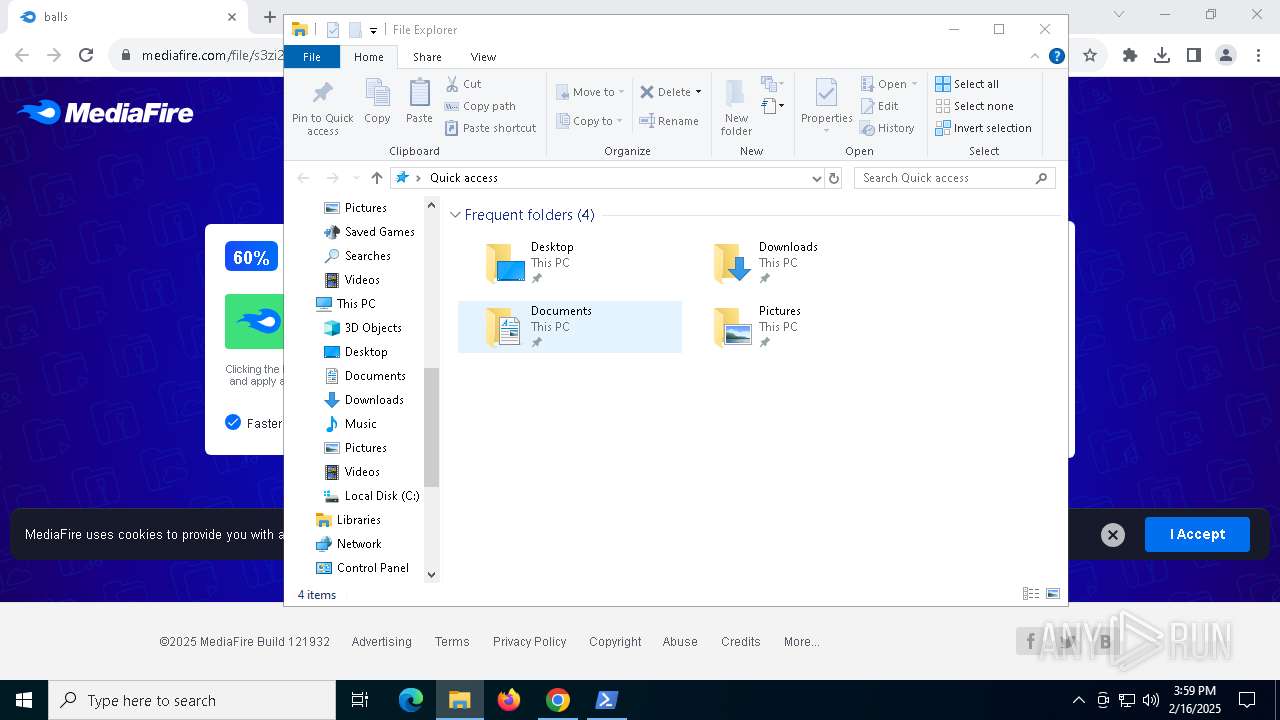1280x720 pixels.
Task: Click Edit in Open group
Action: point(879,106)
